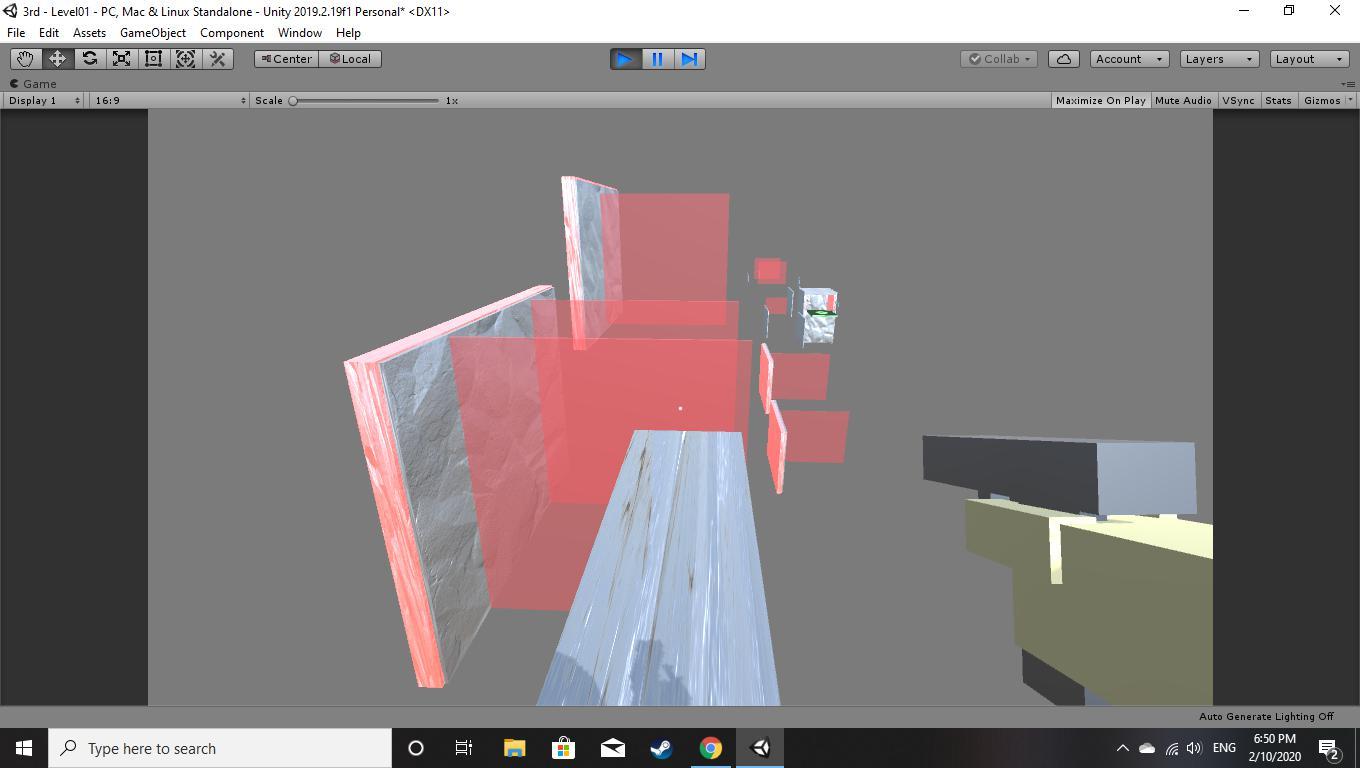Image resolution: width=1360 pixels, height=768 pixels.
Task: Open the volume tray icon
Action: click(x=1194, y=748)
